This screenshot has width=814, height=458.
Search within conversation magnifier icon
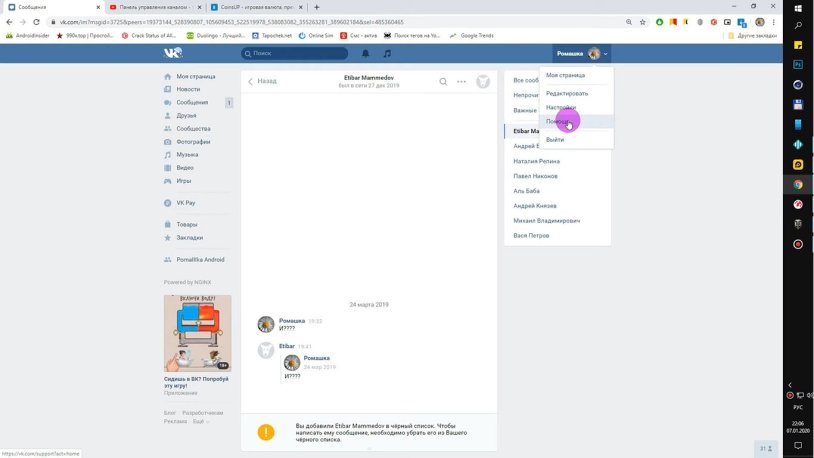point(443,82)
